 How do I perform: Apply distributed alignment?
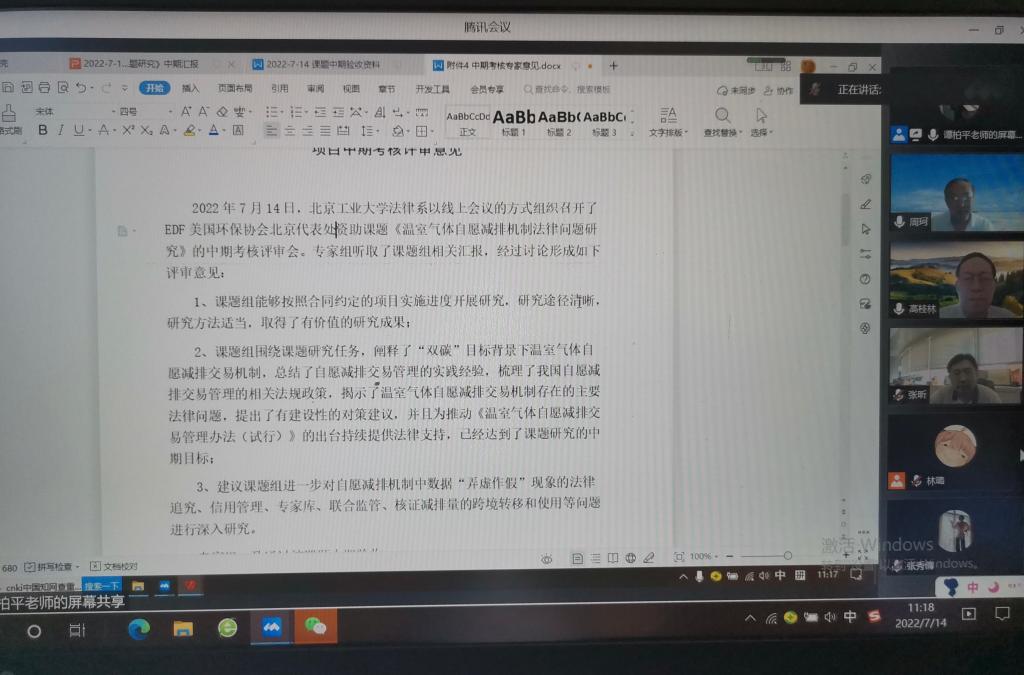343,131
